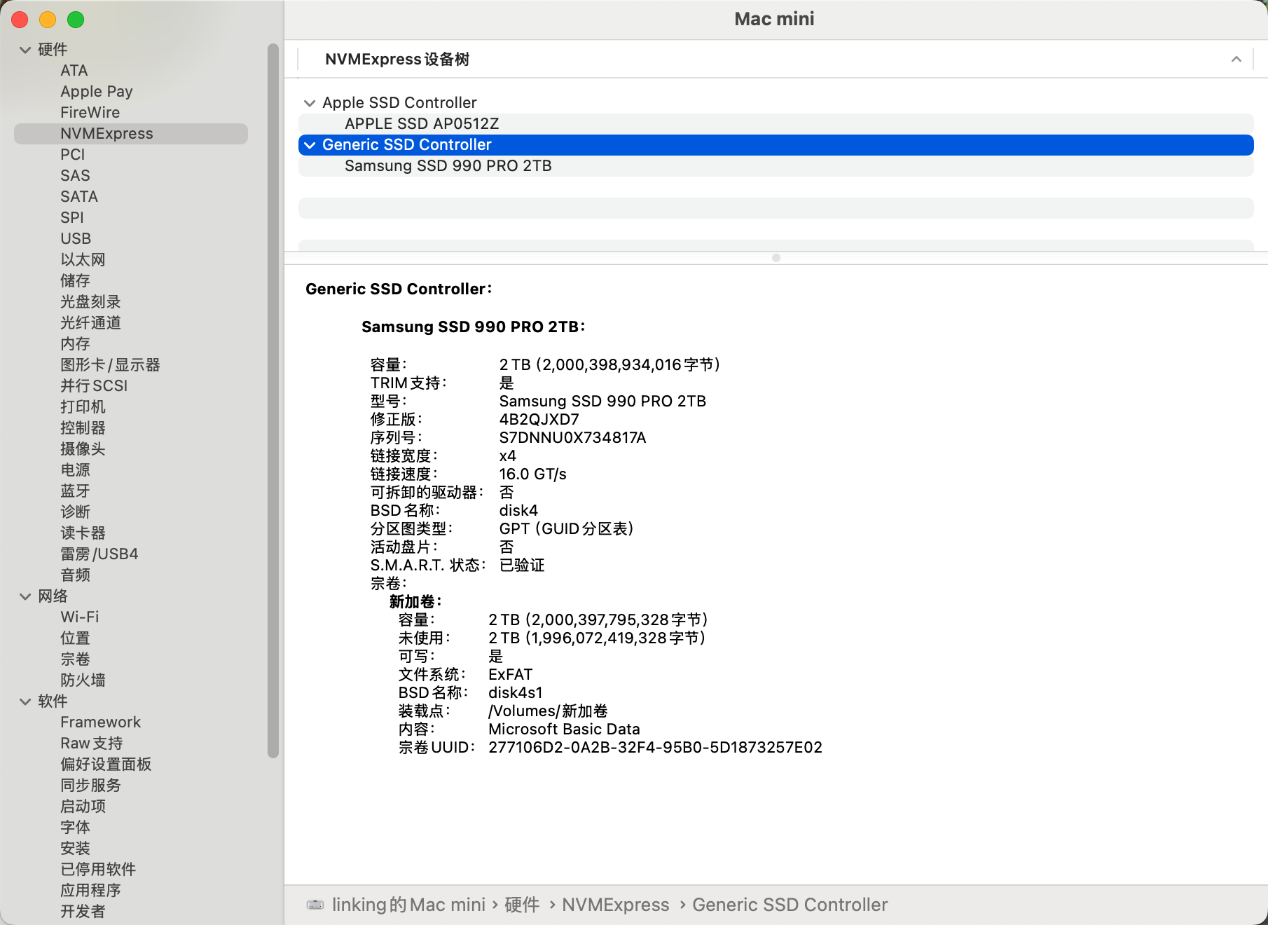The width and height of the screenshot is (1268, 925).
Task: Click the sidebar vertical scrollbar
Action: [x=273, y=400]
